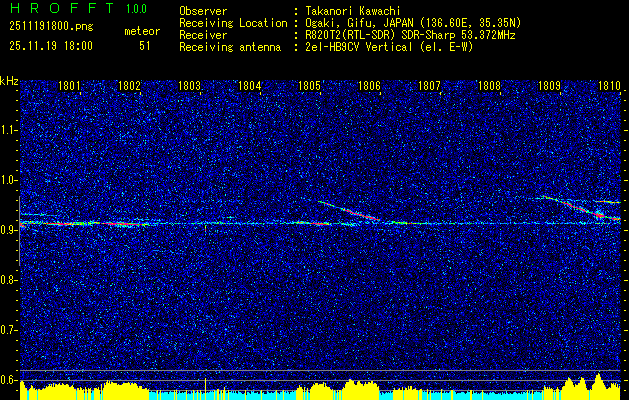Select the 1807 time marker
This screenshot has height=400, width=629.
(429, 85)
